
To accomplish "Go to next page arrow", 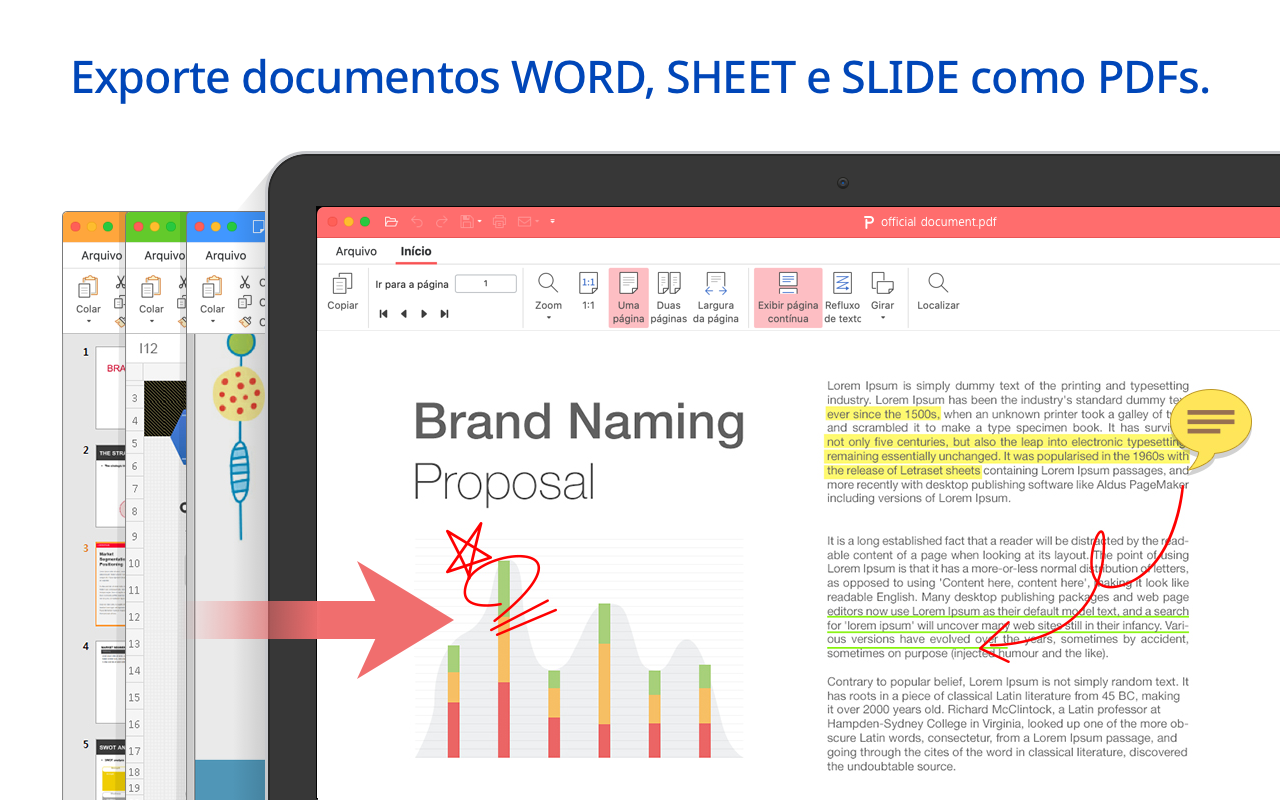I will (424, 314).
